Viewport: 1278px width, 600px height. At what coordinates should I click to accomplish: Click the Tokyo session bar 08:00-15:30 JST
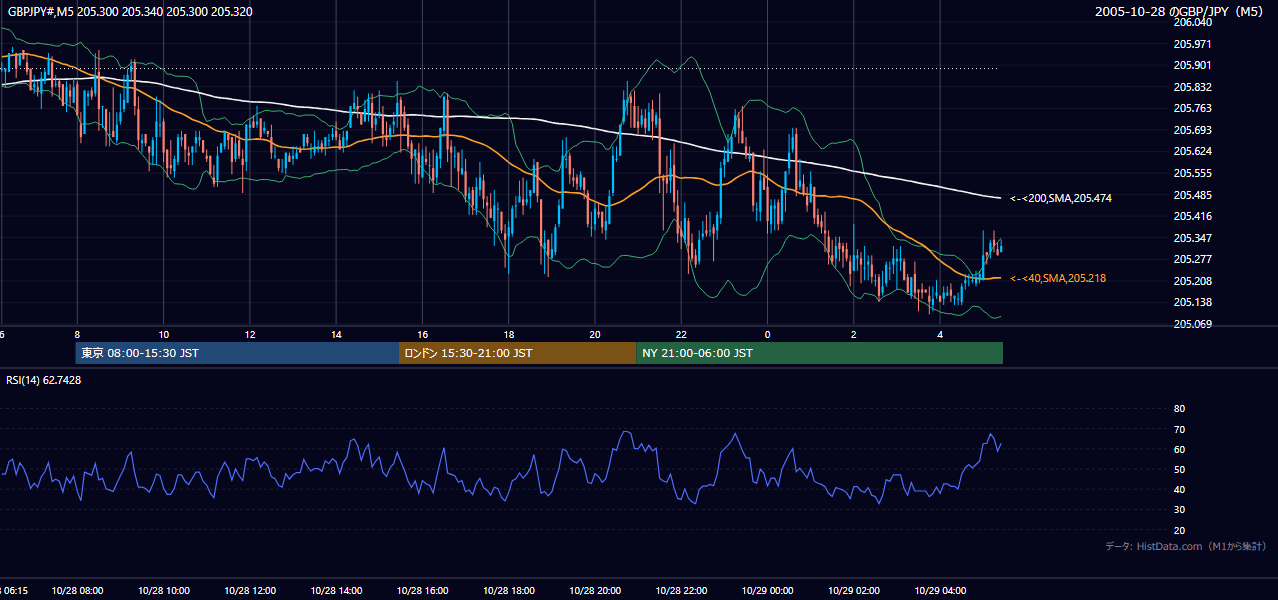click(x=237, y=353)
